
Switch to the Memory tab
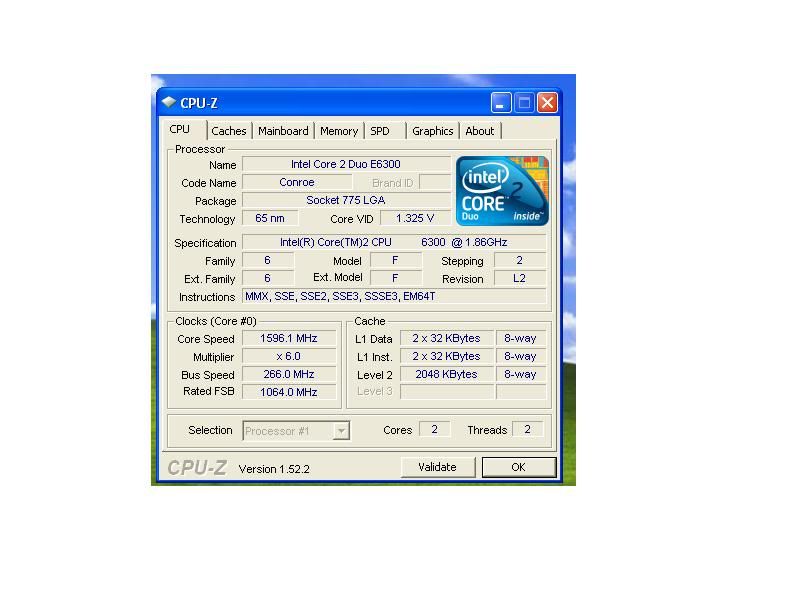339,131
